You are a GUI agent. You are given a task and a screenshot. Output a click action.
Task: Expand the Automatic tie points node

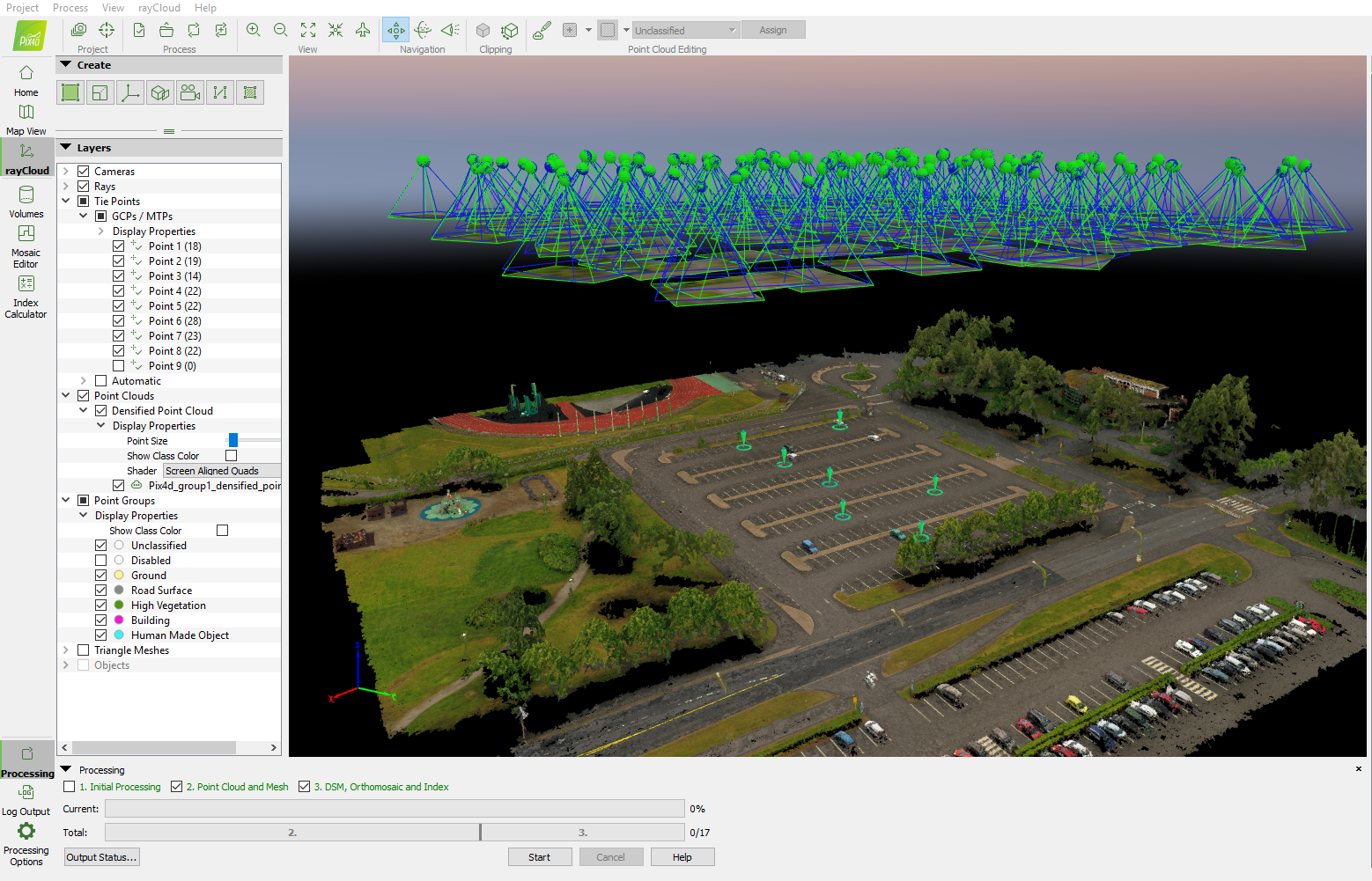pyautogui.click(x=84, y=381)
